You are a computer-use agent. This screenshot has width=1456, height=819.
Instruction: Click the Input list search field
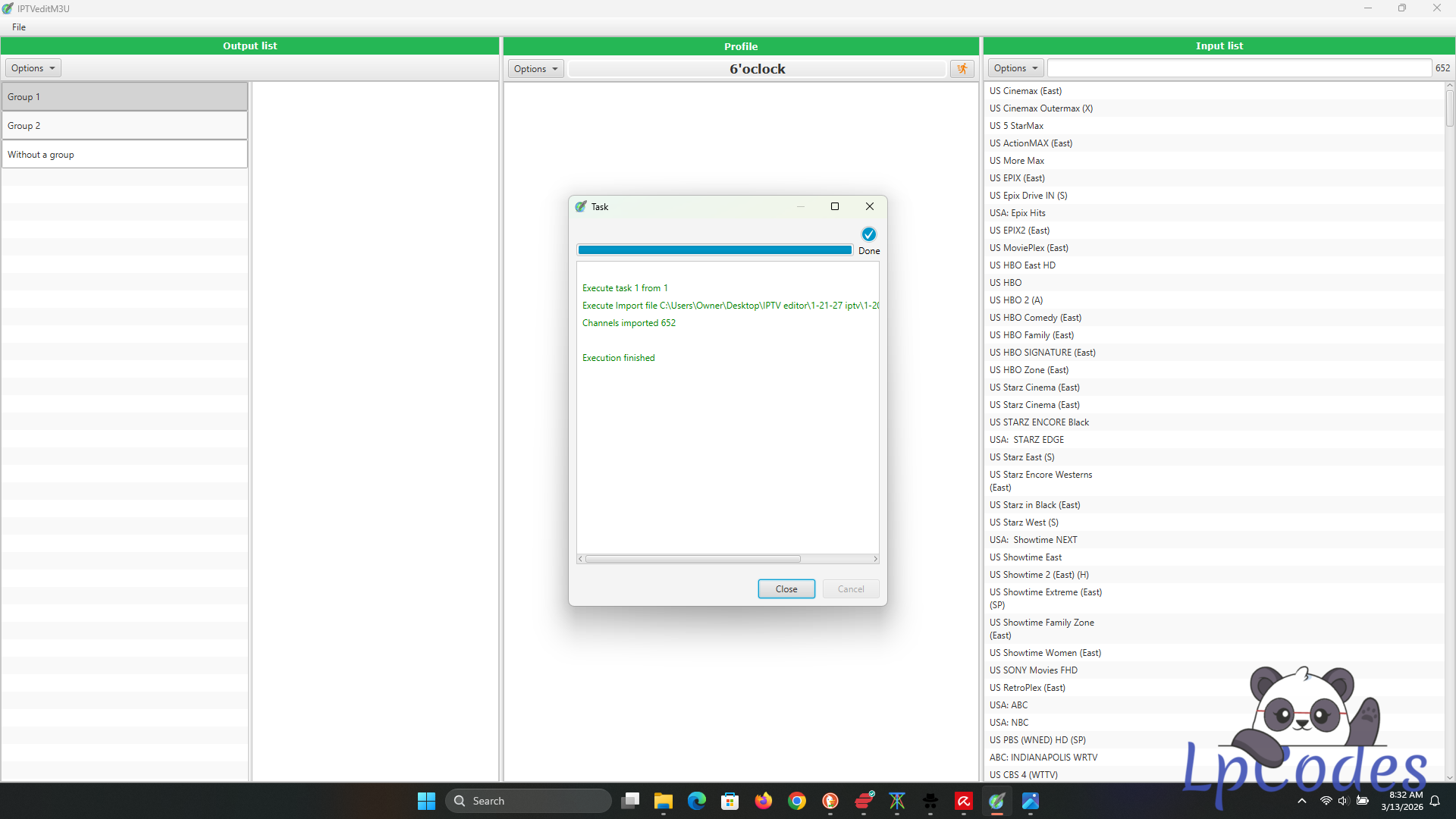click(1239, 68)
